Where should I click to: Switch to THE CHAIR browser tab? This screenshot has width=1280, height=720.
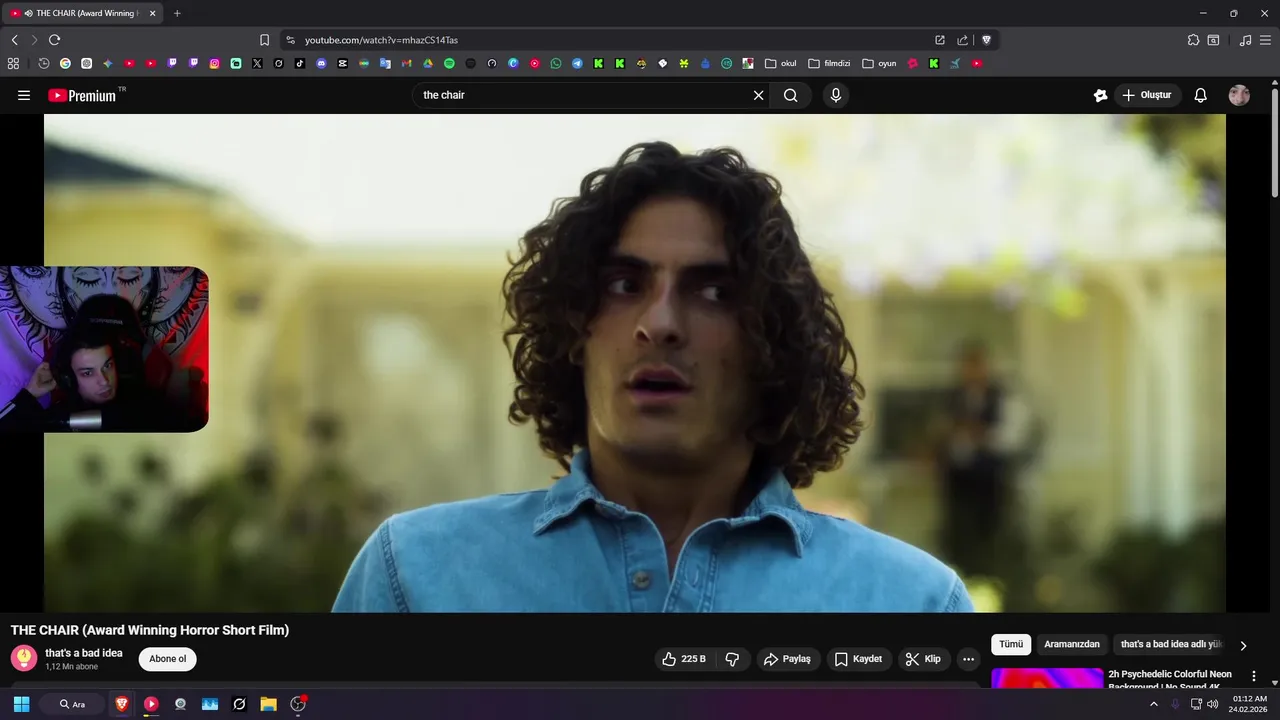(x=80, y=13)
